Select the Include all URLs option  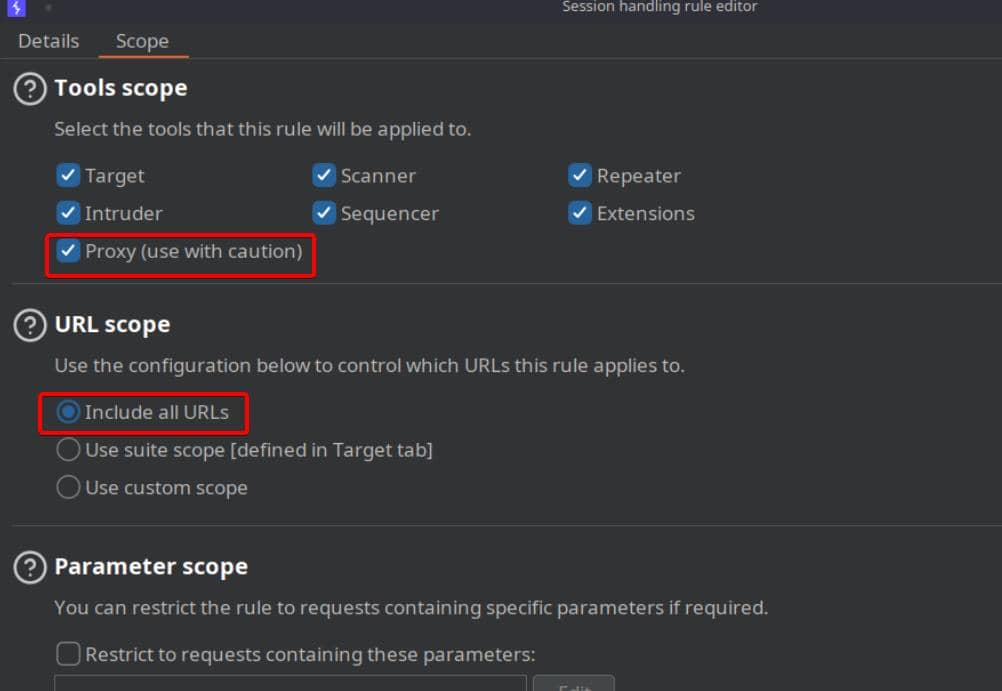point(69,412)
